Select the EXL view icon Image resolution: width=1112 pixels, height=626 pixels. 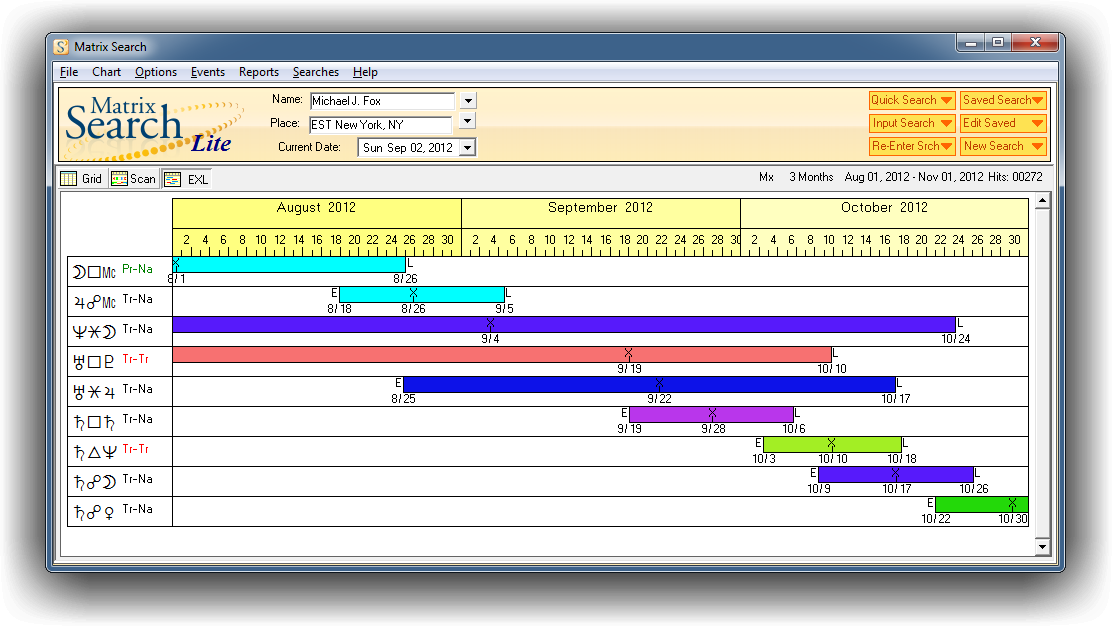[173, 179]
